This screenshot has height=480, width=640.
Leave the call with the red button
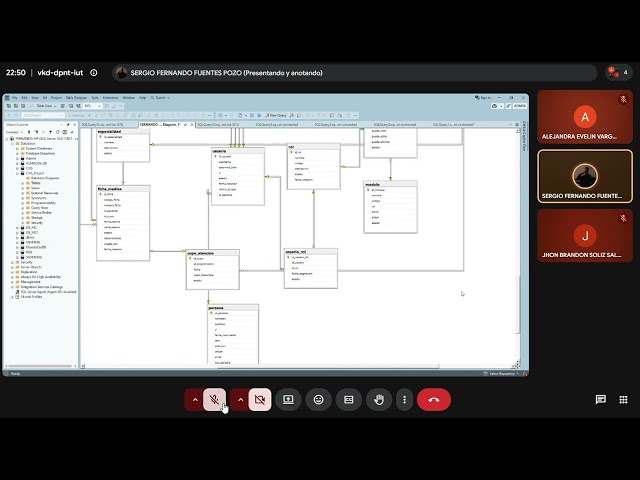pos(434,400)
